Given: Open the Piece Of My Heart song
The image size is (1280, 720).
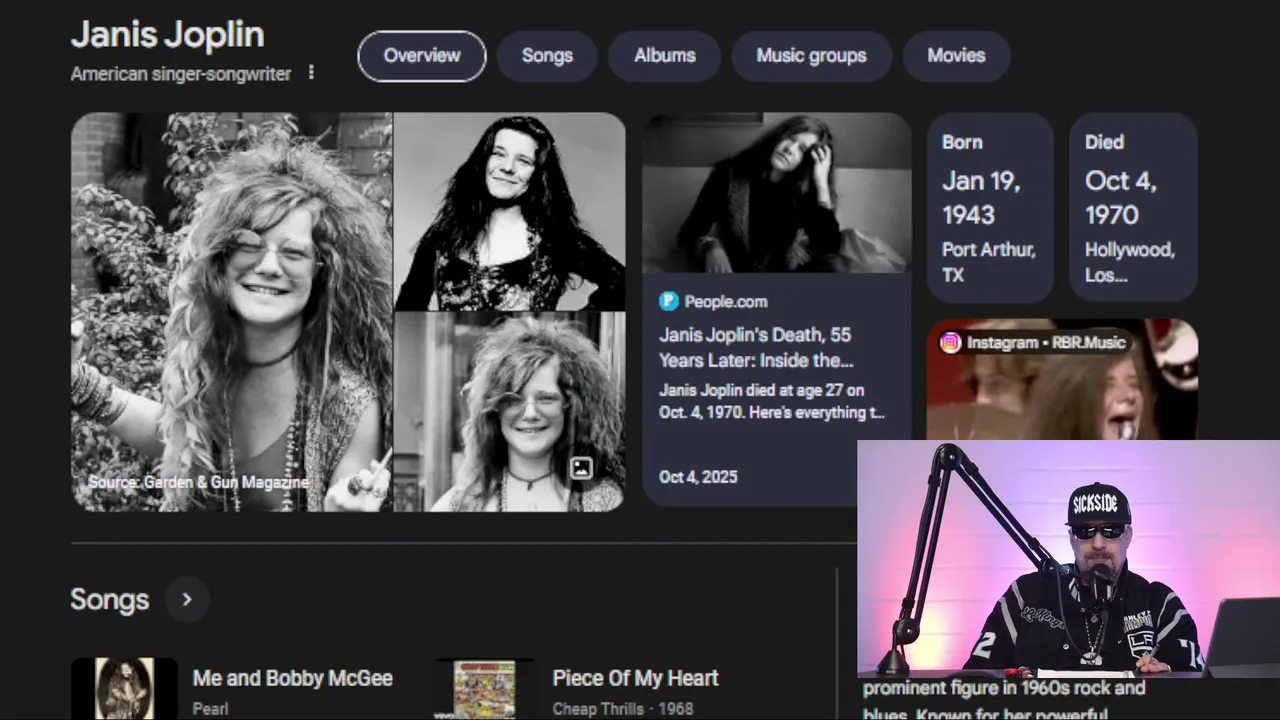Looking at the screenshot, I should click(x=635, y=678).
